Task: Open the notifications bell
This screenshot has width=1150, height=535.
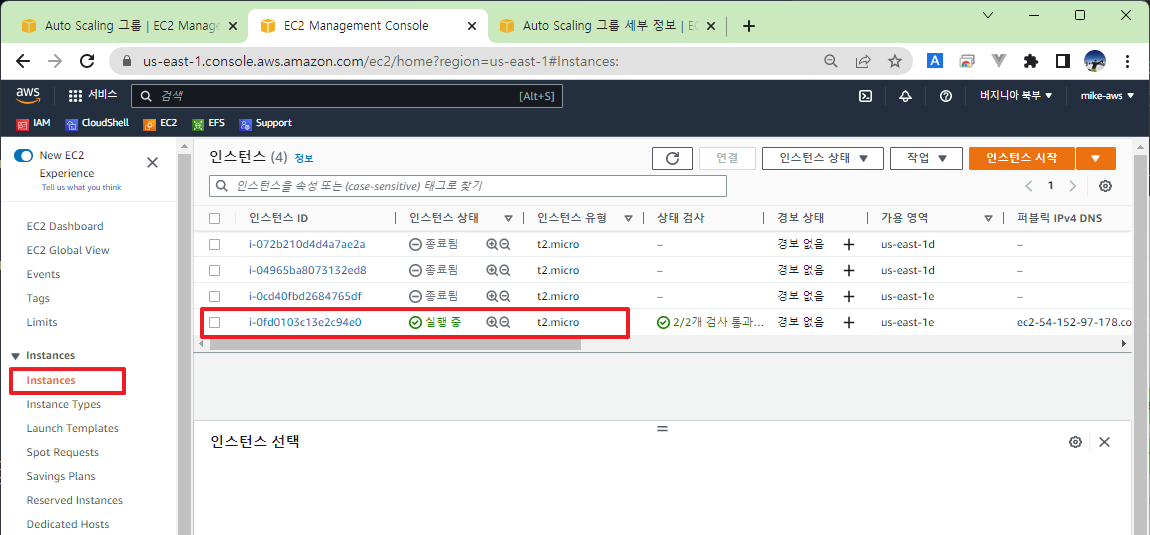Action: click(905, 96)
